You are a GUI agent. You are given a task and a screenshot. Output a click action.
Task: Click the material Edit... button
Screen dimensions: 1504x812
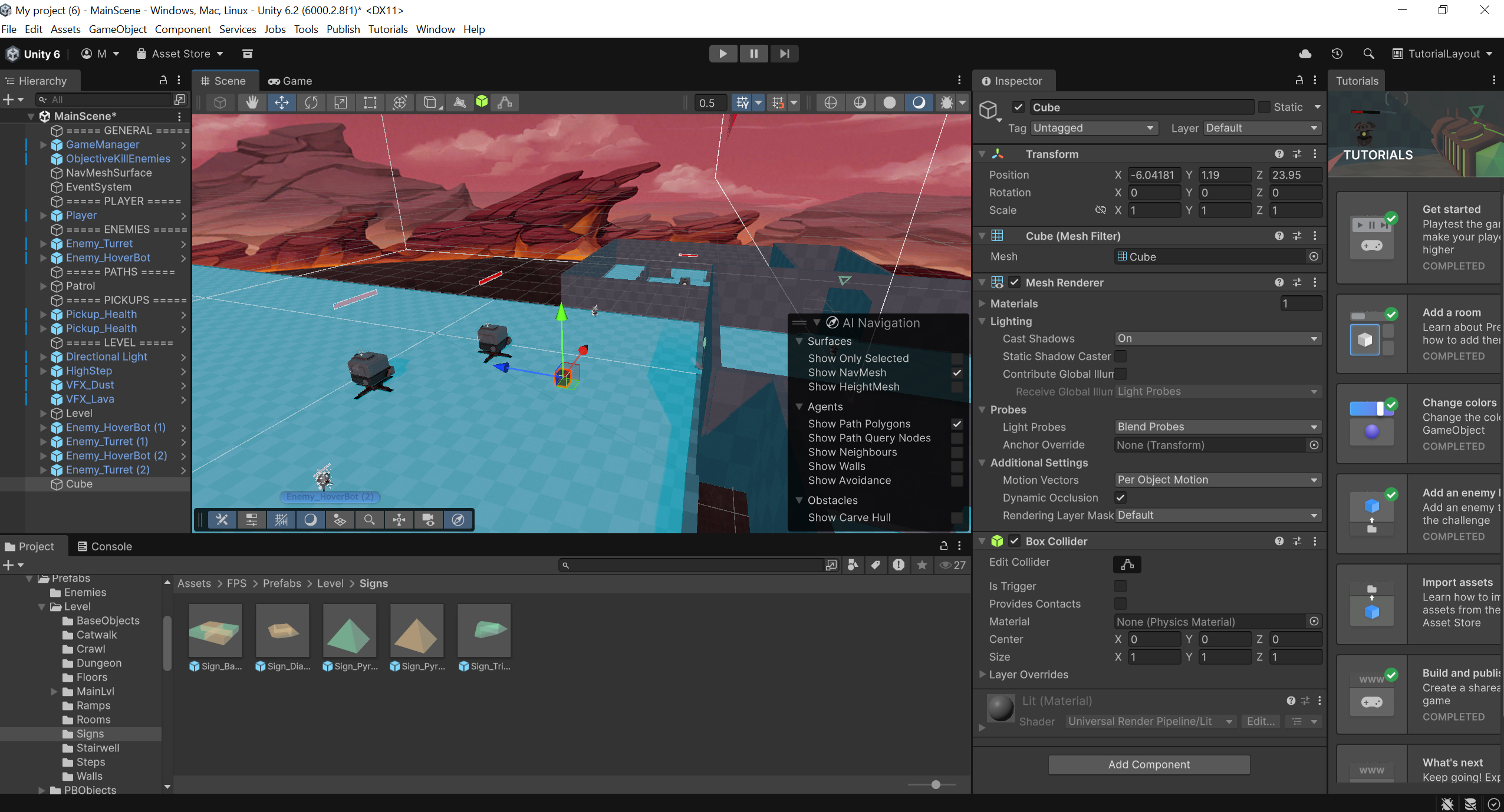pos(1261,721)
